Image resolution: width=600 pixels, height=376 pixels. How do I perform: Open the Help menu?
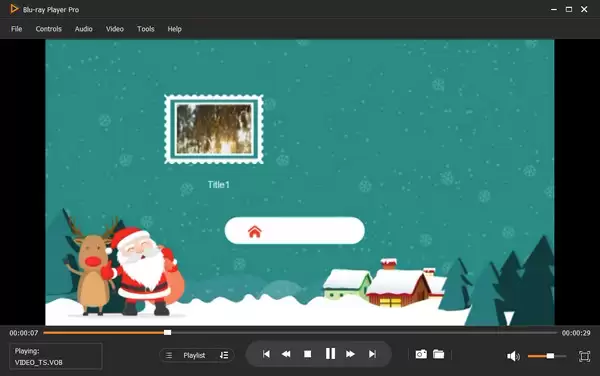174,29
